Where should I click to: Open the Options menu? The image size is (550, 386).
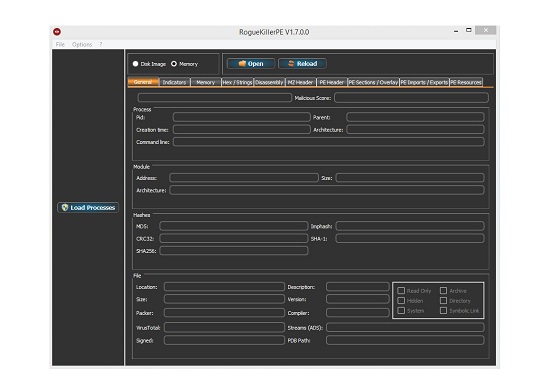click(x=82, y=44)
